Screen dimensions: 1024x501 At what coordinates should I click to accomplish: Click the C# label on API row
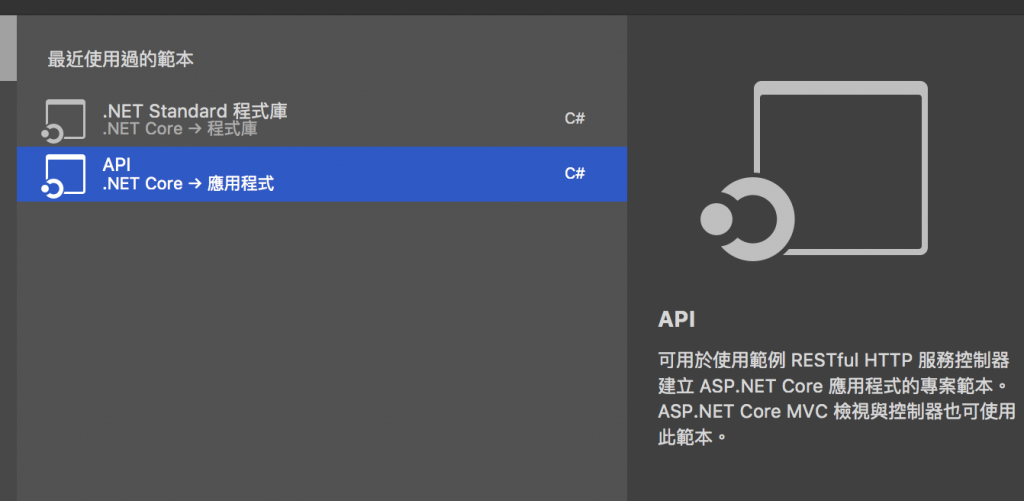pyautogui.click(x=575, y=174)
